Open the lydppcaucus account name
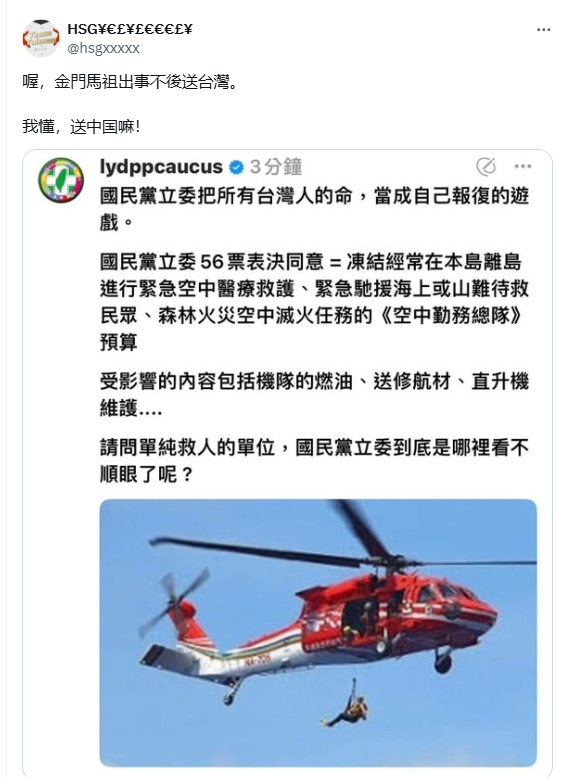Image resolution: width=568 pixels, height=777 pixels. click(161, 167)
